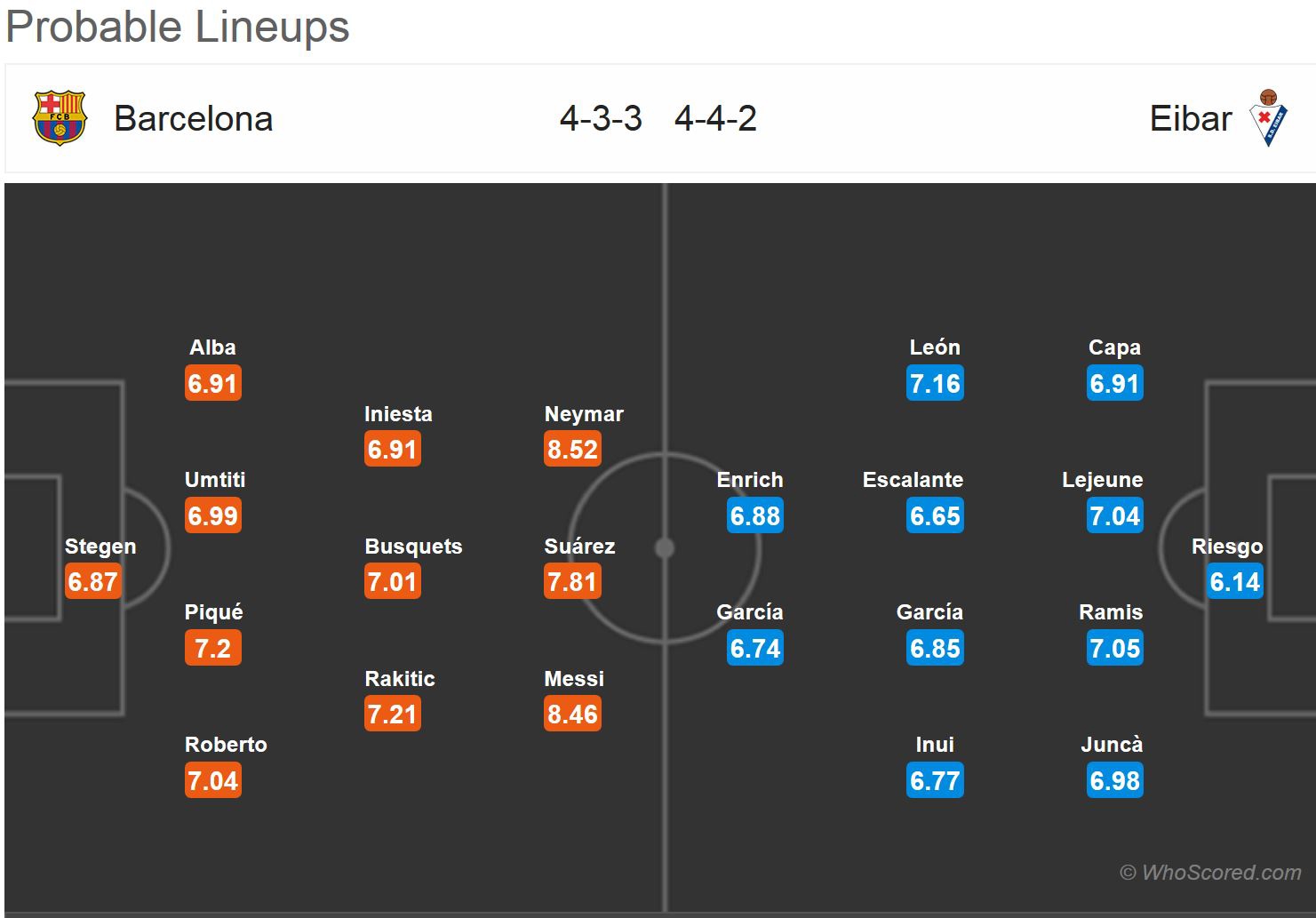Click Enrich's 6.88 rating badge
Image resolution: width=1316 pixels, height=918 pixels.
click(x=754, y=516)
